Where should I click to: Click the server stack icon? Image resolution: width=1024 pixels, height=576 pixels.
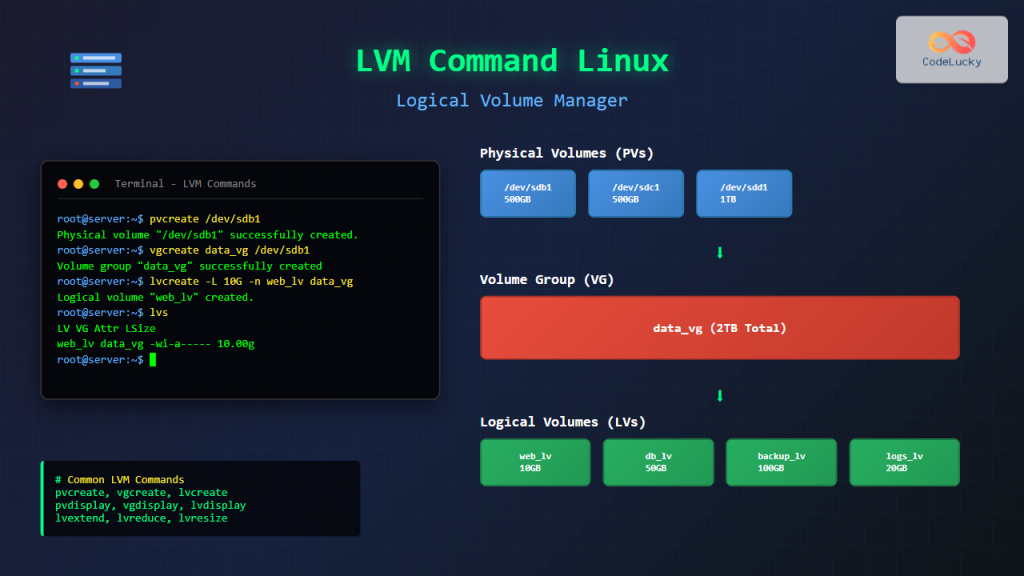(94, 70)
